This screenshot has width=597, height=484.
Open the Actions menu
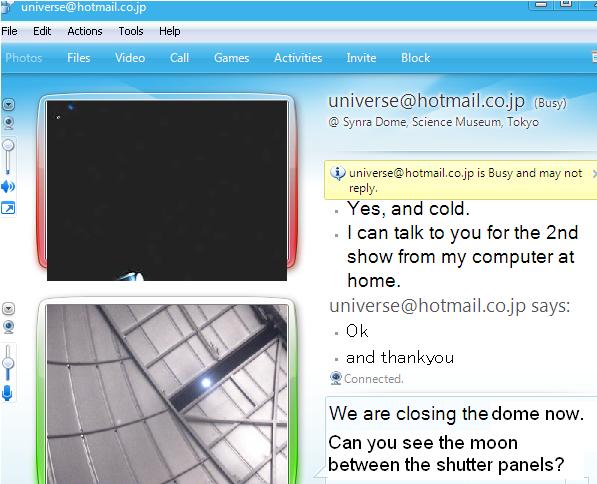tap(85, 31)
